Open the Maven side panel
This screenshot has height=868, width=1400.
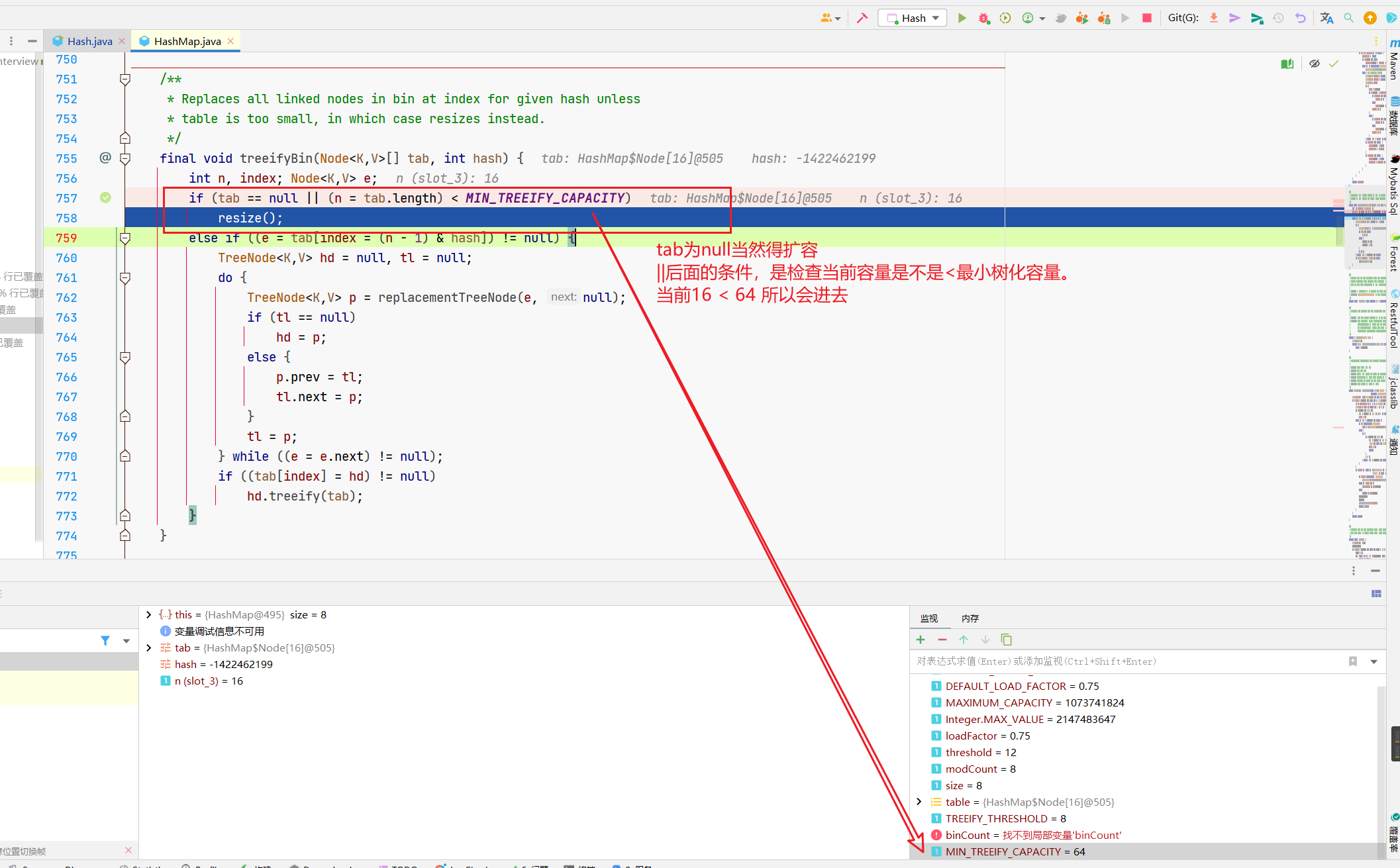(x=1393, y=60)
